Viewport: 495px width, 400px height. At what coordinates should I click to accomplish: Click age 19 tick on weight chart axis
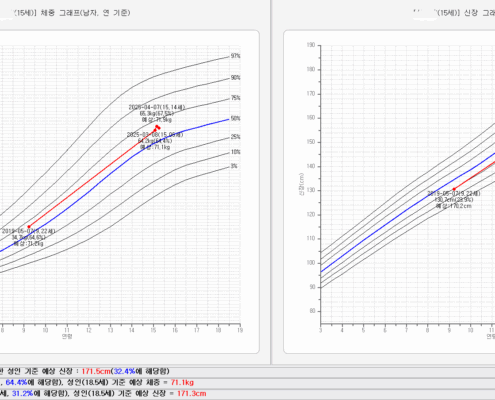240,330
